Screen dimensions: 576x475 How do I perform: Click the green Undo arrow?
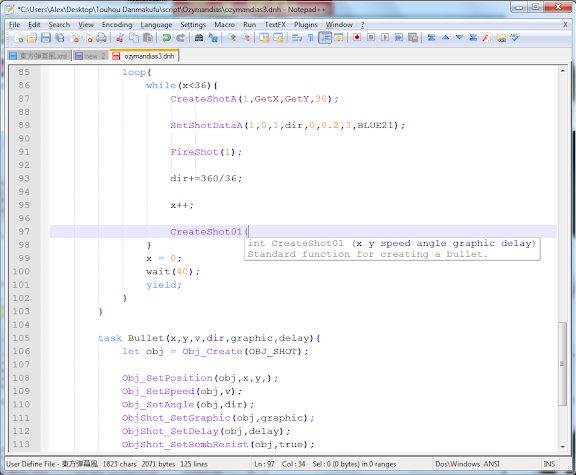tap(166, 37)
